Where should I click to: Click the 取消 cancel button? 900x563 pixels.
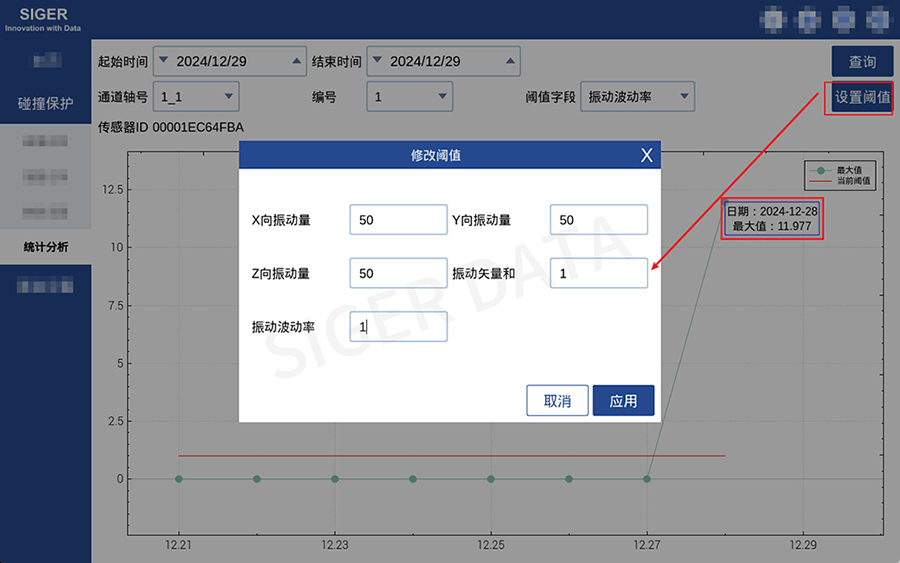pyautogui.click(x=557, y=401)
